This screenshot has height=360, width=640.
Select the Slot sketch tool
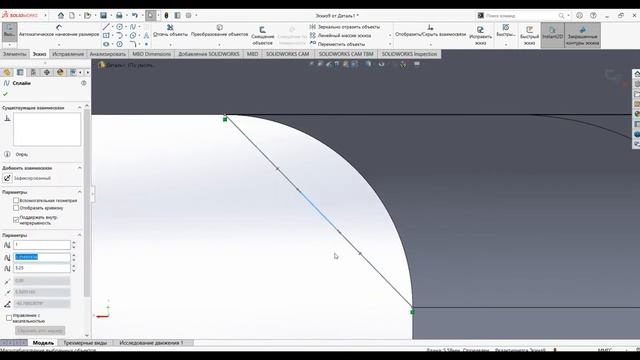click(x=106, y=44)
